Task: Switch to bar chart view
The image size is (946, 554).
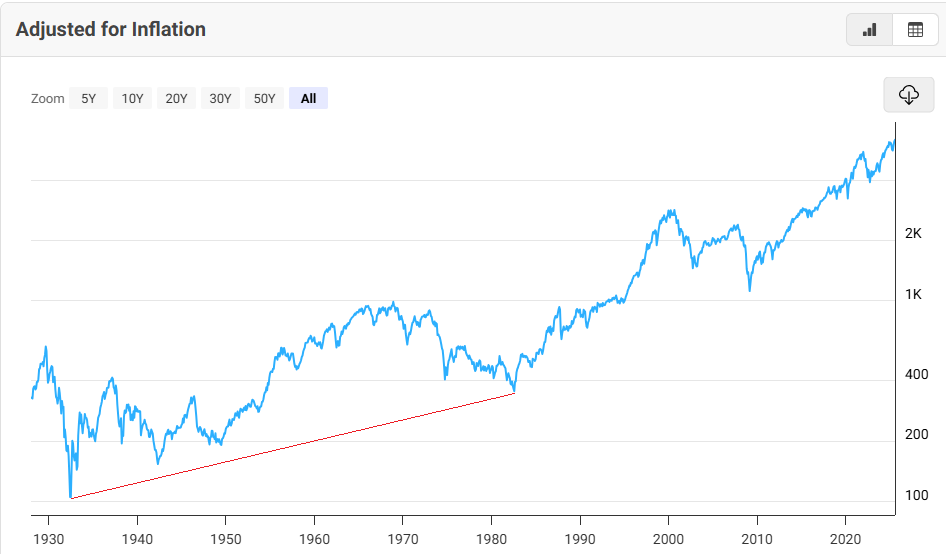Action: coord(869,30)
